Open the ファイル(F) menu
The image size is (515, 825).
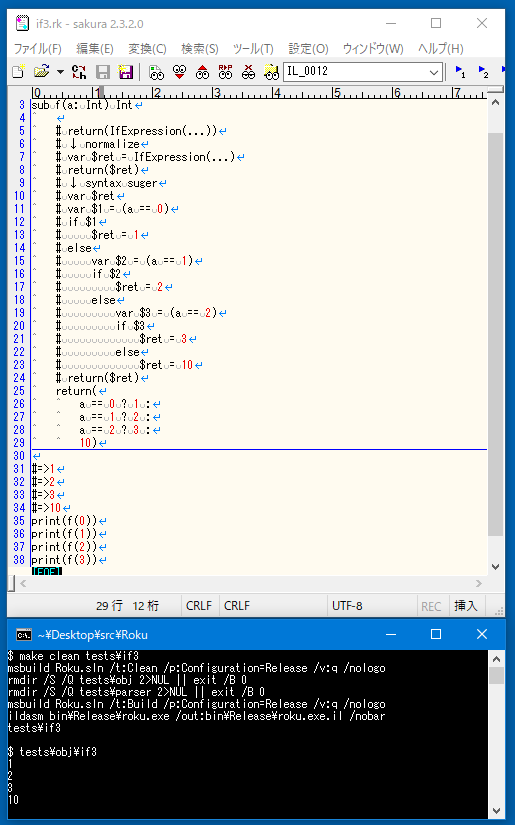pos(37,49)
